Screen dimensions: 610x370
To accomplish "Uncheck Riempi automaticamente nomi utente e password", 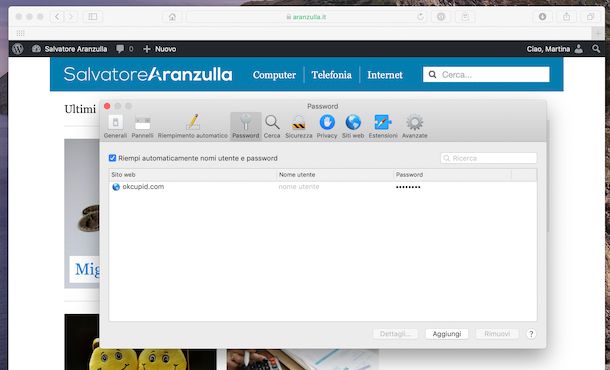I will 112,158.
